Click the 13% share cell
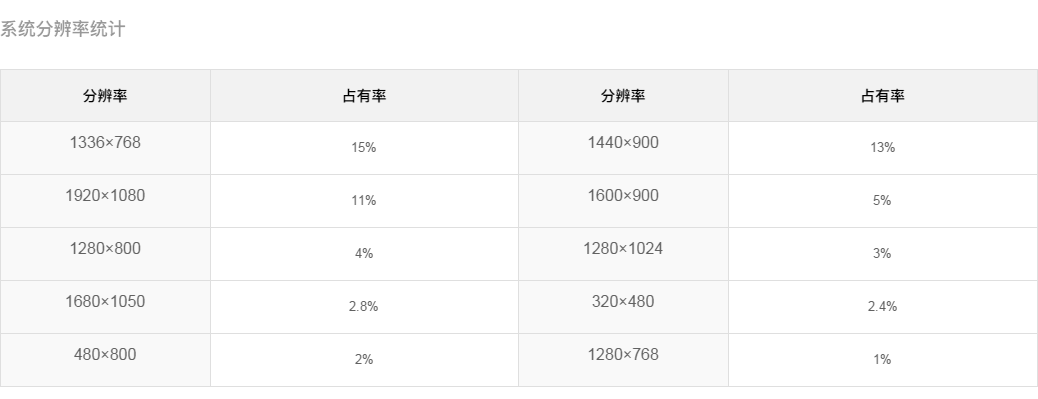1038x399 pixels. (x=882, y=148)
